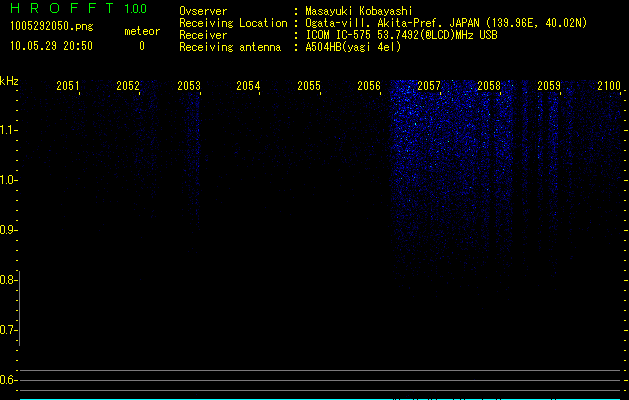The image size is (629, 400).
Task: Click the 2056 time marker
Action: tap(369, 86)
